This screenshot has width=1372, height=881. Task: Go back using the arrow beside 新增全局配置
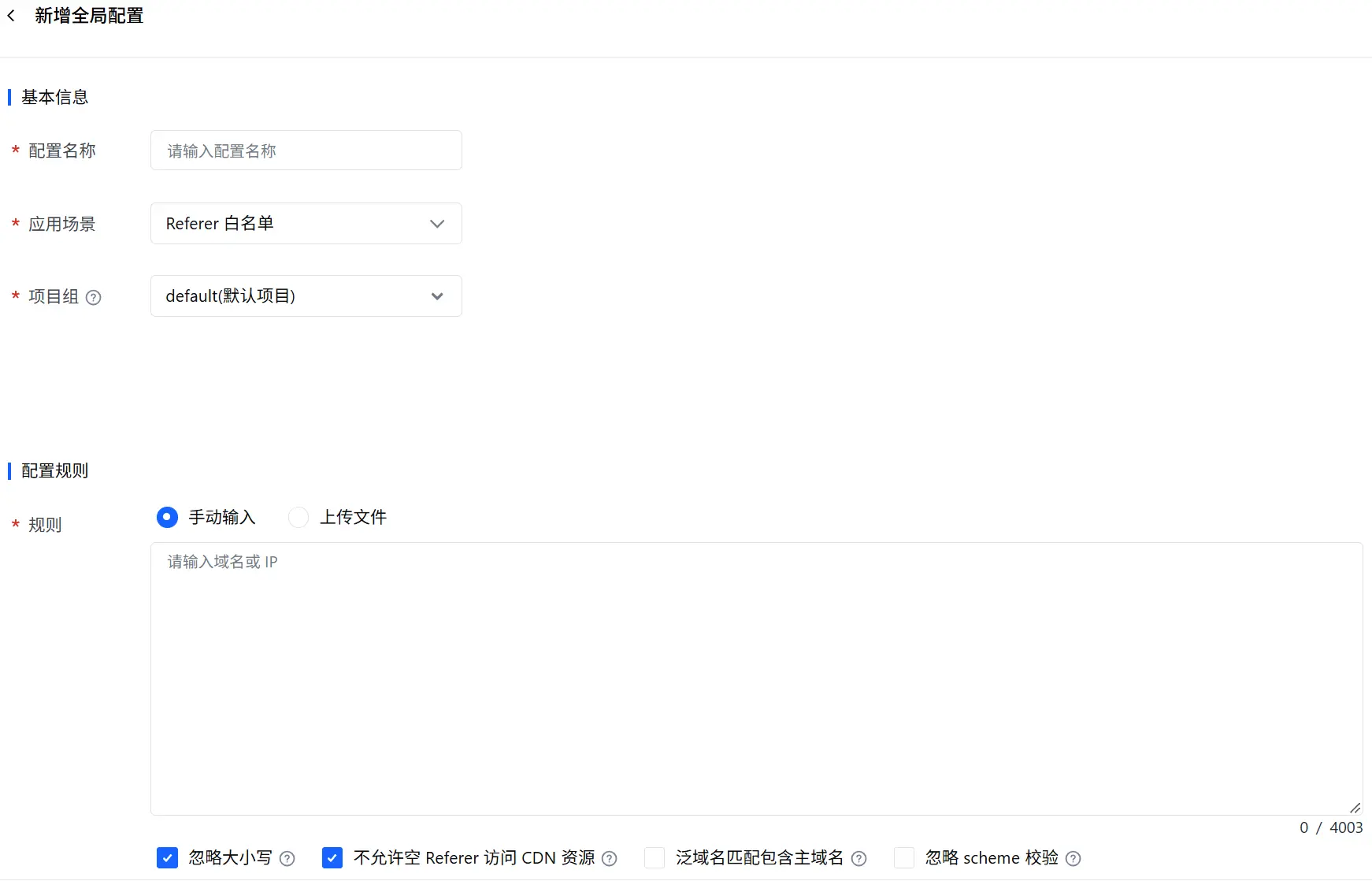coord(11,16)
